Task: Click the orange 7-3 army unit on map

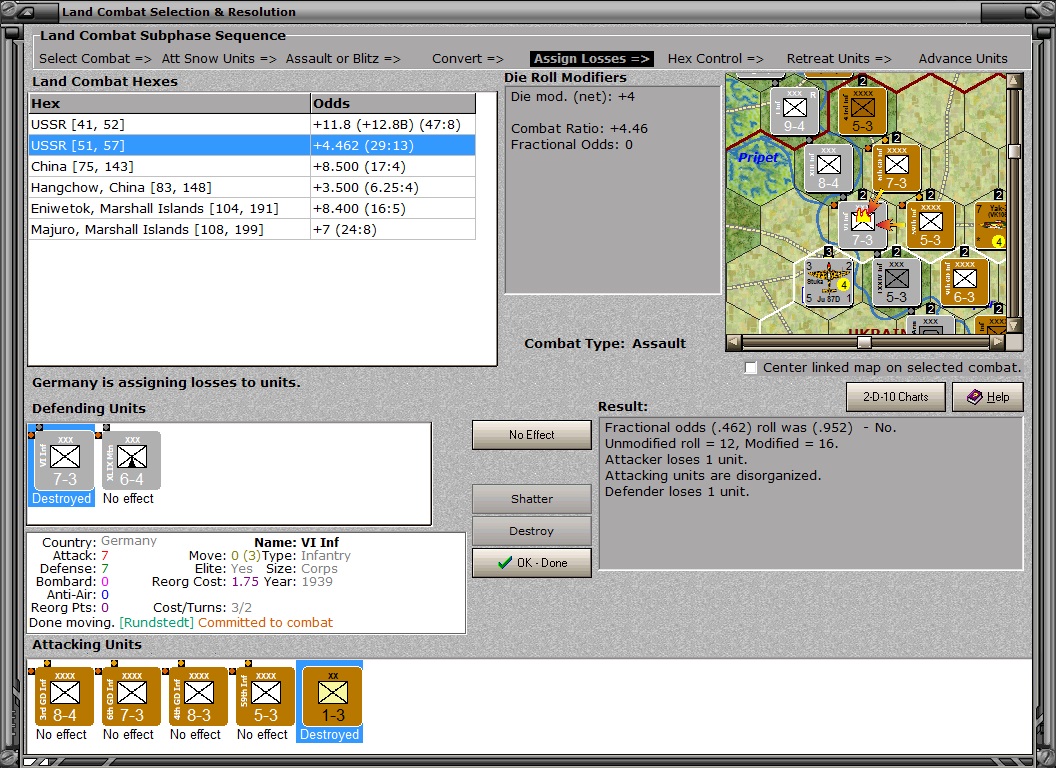Action: [x=896, y=168]
